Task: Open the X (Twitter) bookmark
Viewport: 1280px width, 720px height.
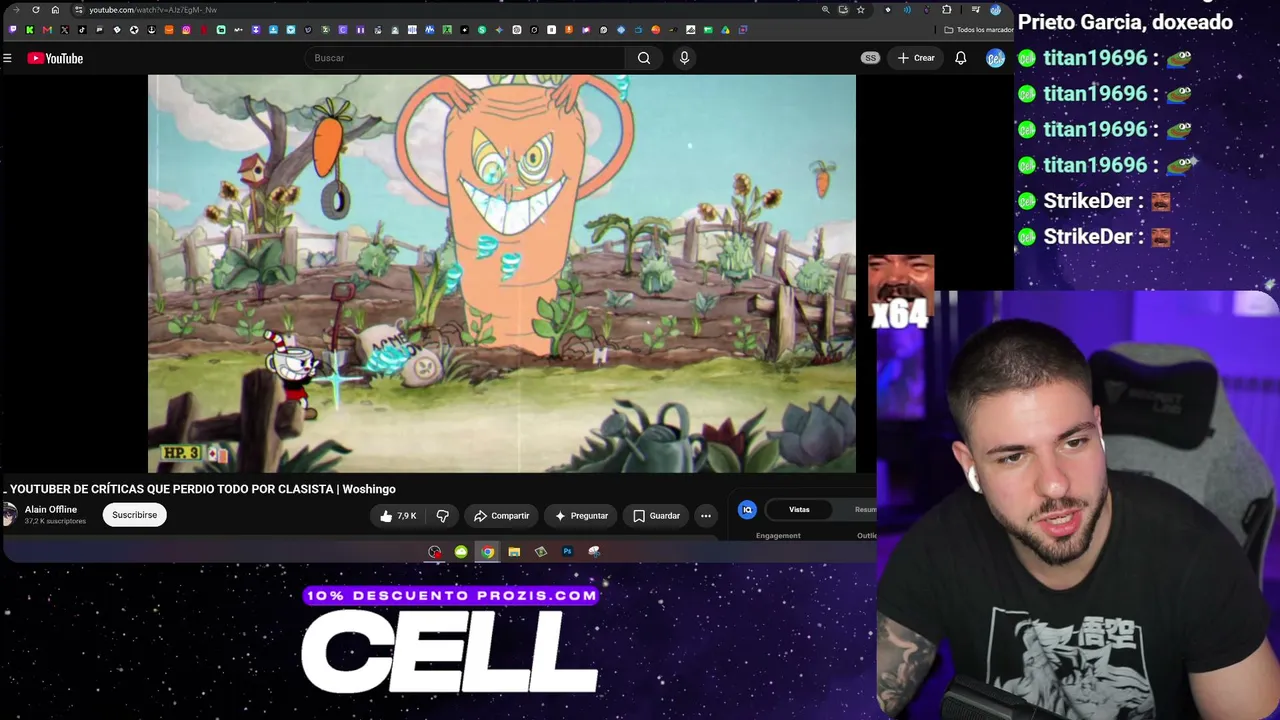Action: [64, 30]
